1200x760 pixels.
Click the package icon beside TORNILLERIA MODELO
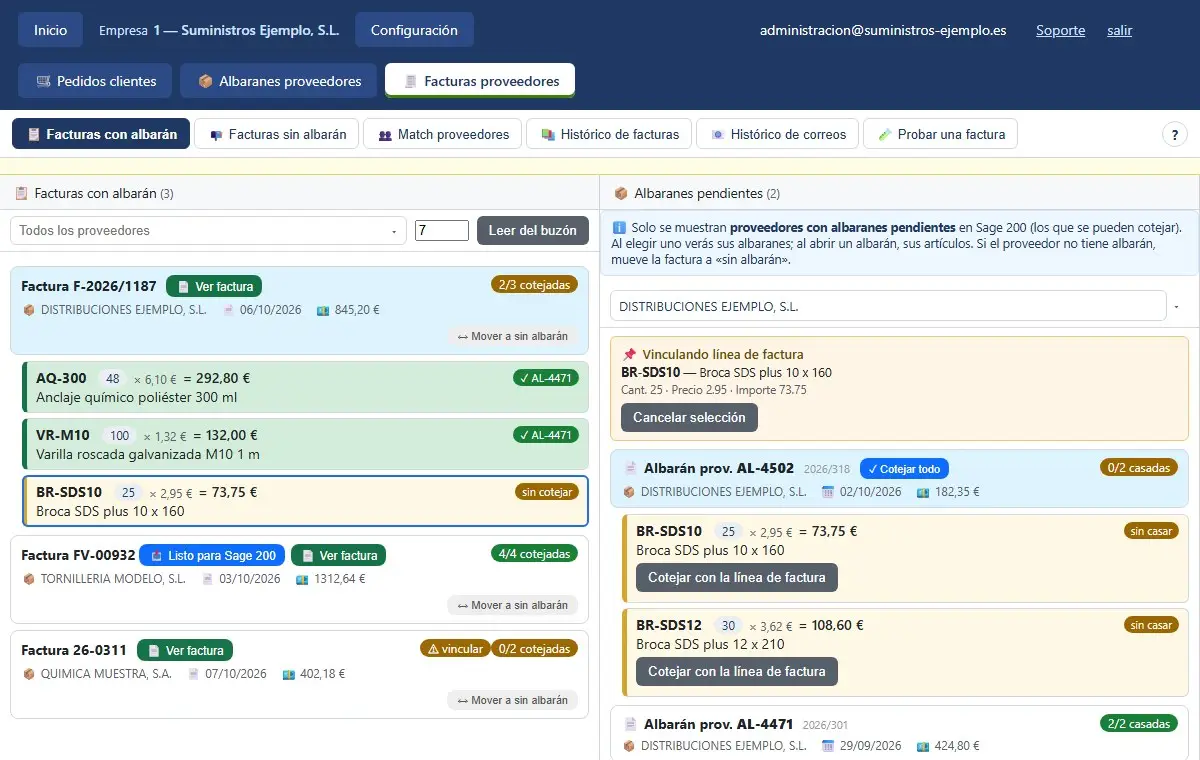tap(29, 579)
